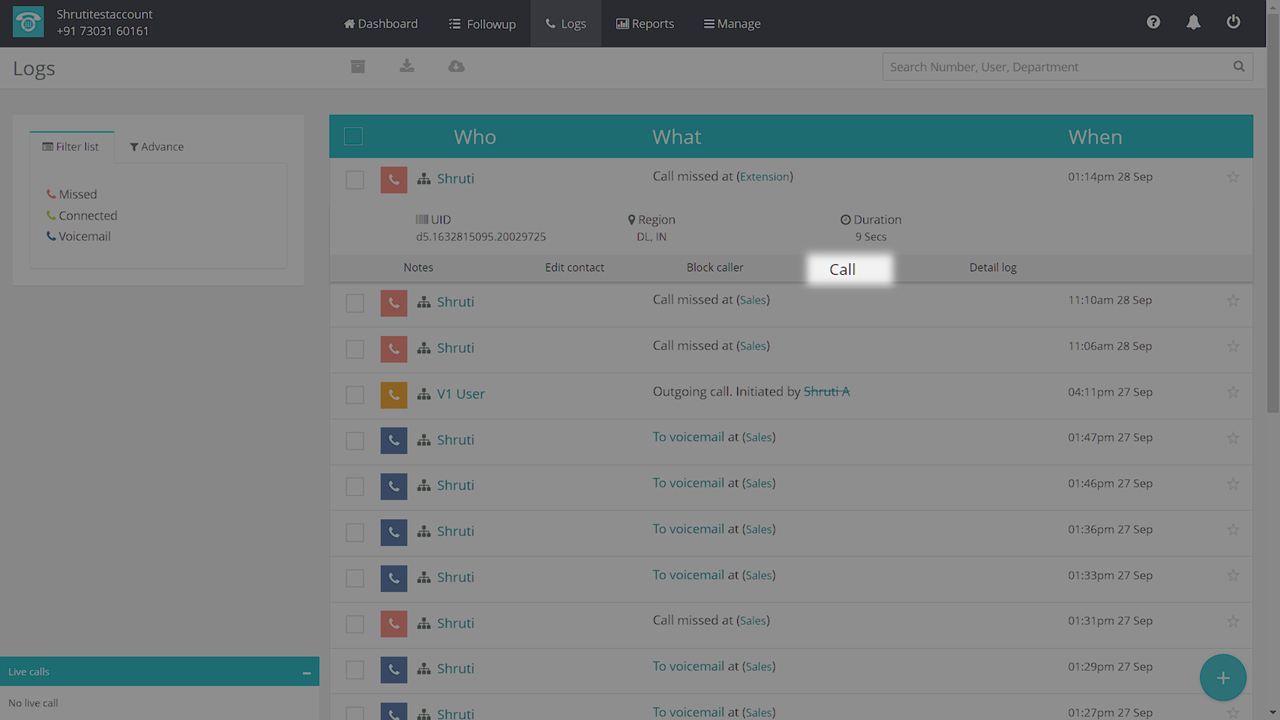Select checkbox for 11:10am Shruti call
Image resolution: width=1280 pixels, height=720 pixels.
pyautogui.click(x=355, y=302)
